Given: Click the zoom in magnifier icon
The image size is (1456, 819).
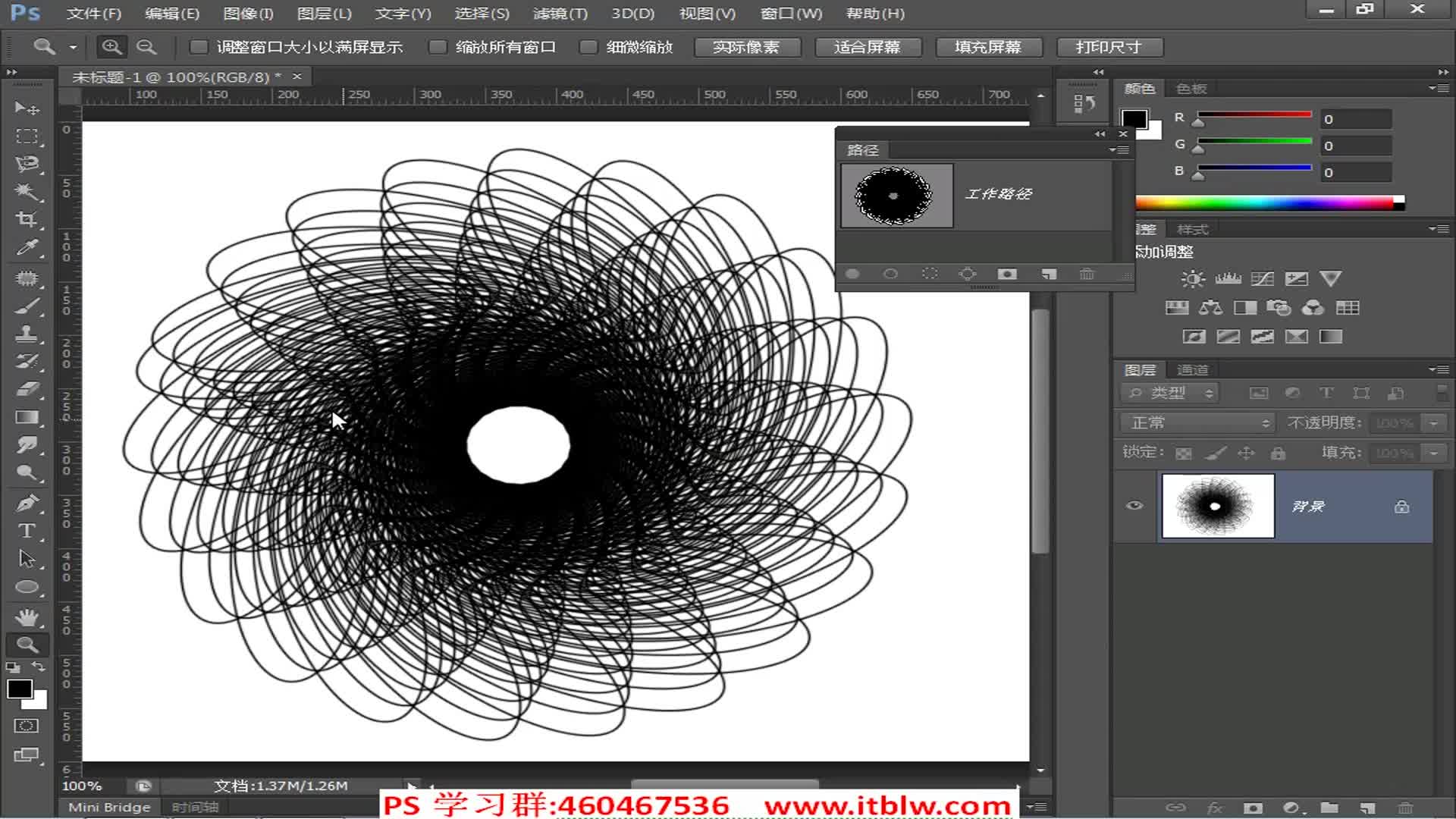Looking at the screenshot, I should click(111, 47).
